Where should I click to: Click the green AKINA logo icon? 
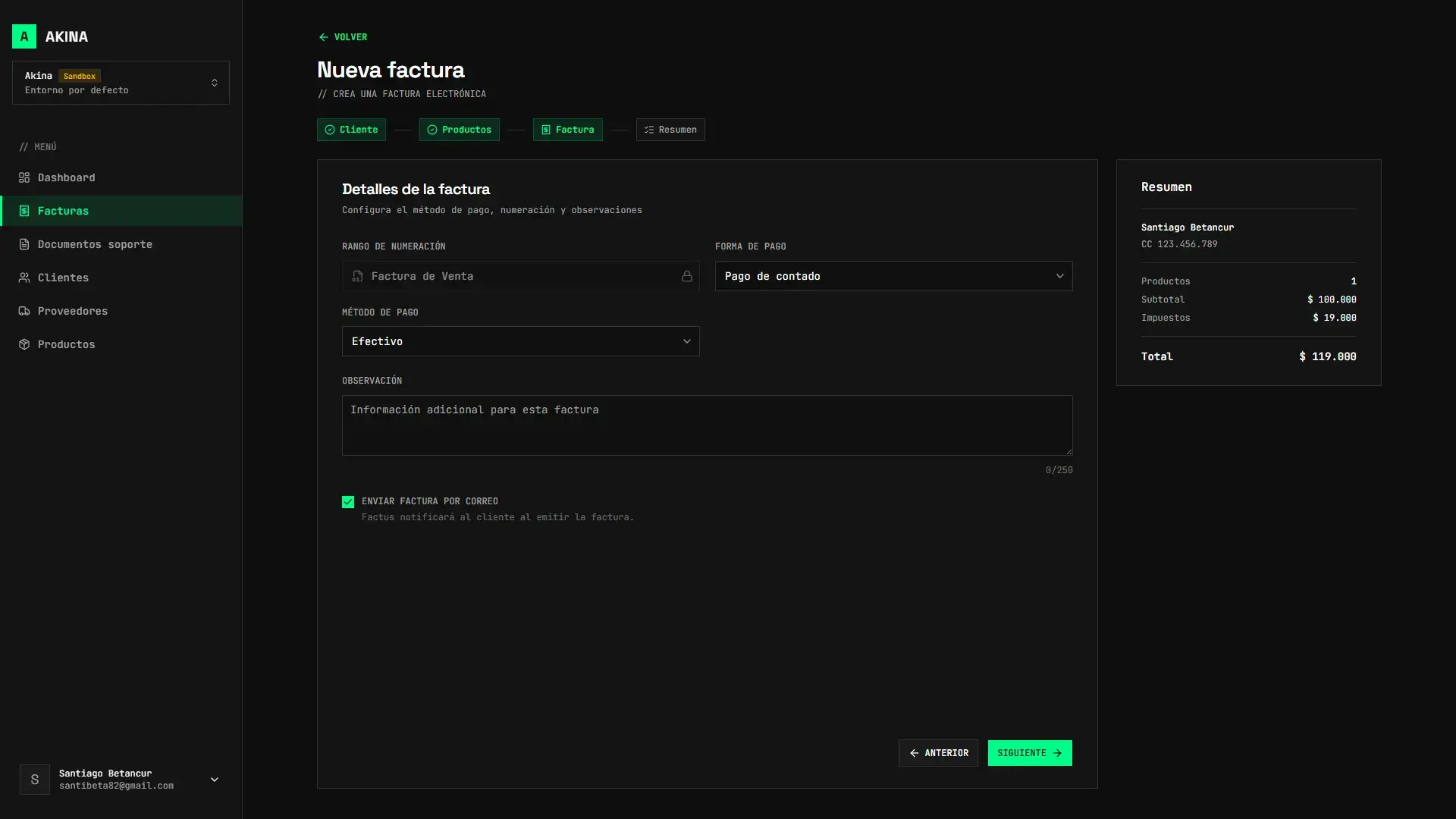click(x=24, y=36)
